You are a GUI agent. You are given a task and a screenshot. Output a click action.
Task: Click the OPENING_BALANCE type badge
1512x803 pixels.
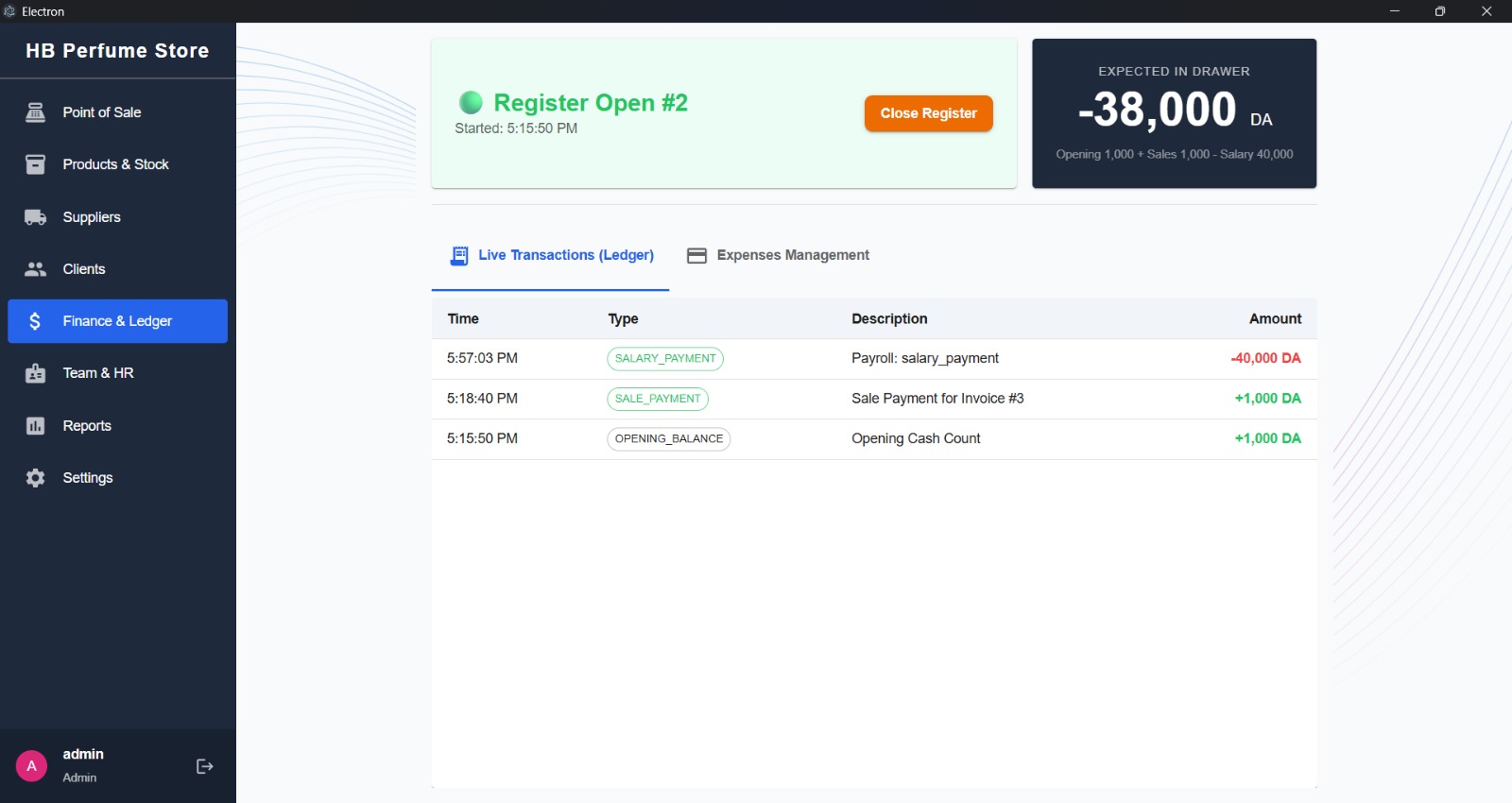tap(668, 439)
